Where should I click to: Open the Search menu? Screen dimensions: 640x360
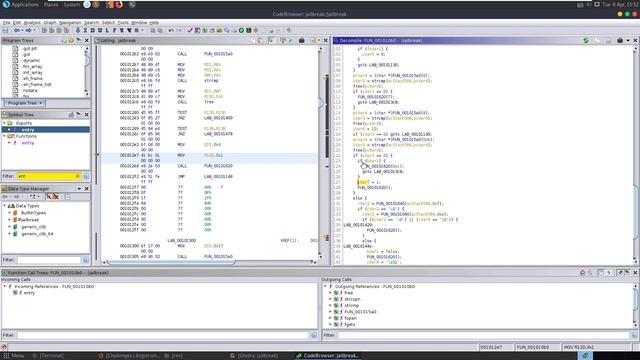(x=91, y=23)
